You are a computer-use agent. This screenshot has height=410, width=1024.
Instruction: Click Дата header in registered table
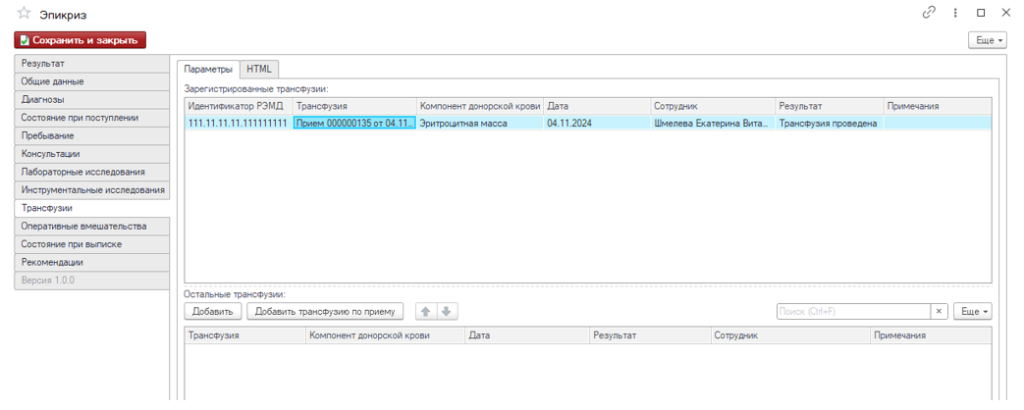(598, 106)
